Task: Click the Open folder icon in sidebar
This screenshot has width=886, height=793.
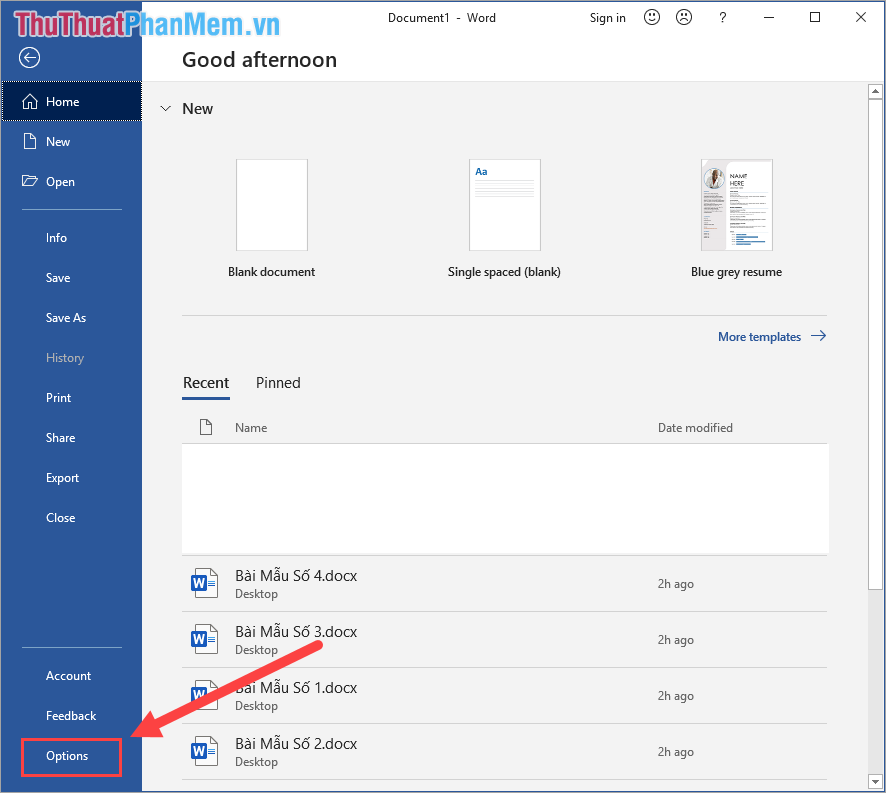Action: [29, 181]
